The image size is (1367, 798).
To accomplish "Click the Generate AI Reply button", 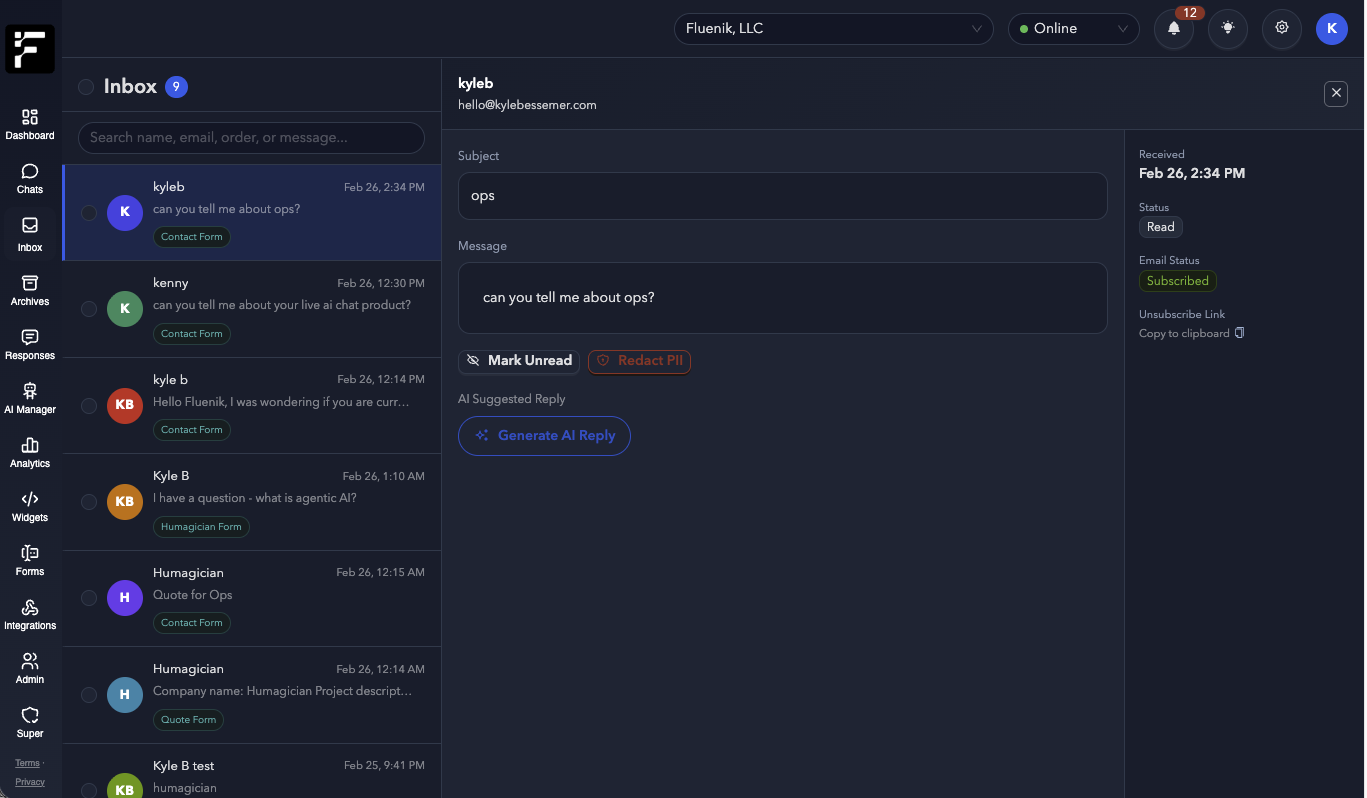I will click(x=544, y=436).
